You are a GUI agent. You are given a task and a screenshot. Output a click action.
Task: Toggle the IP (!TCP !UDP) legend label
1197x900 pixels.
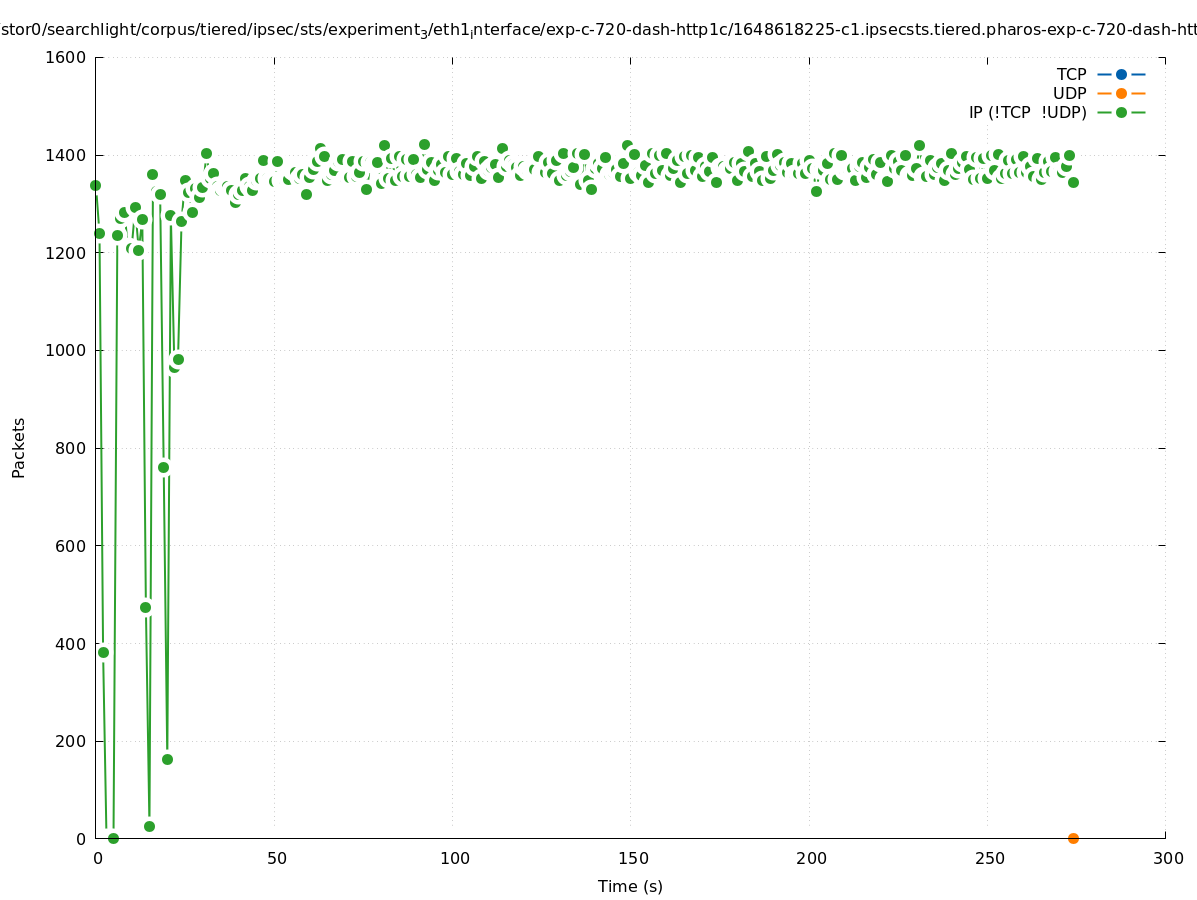click(1027, 112)
